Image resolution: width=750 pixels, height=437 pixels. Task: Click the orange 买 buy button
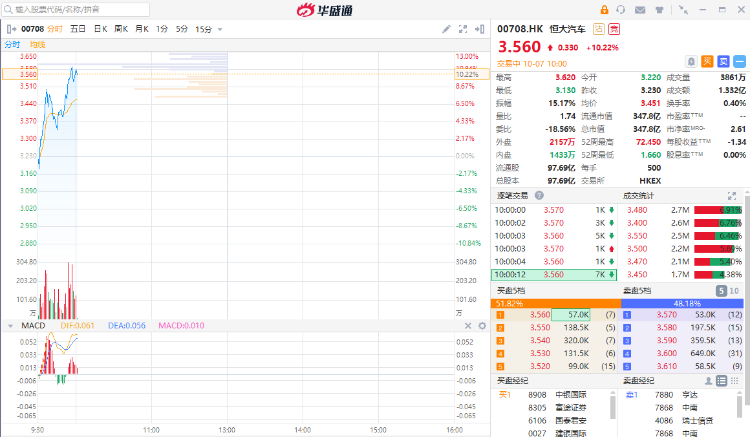click(707, 61)
